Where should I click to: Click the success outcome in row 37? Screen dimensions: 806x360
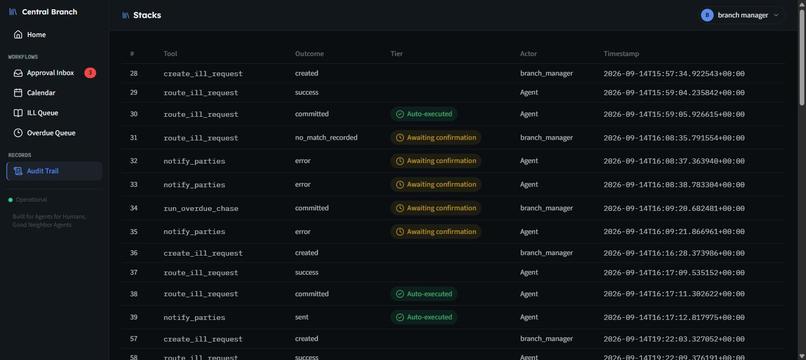pyautogui.click(x=307, y=273)
